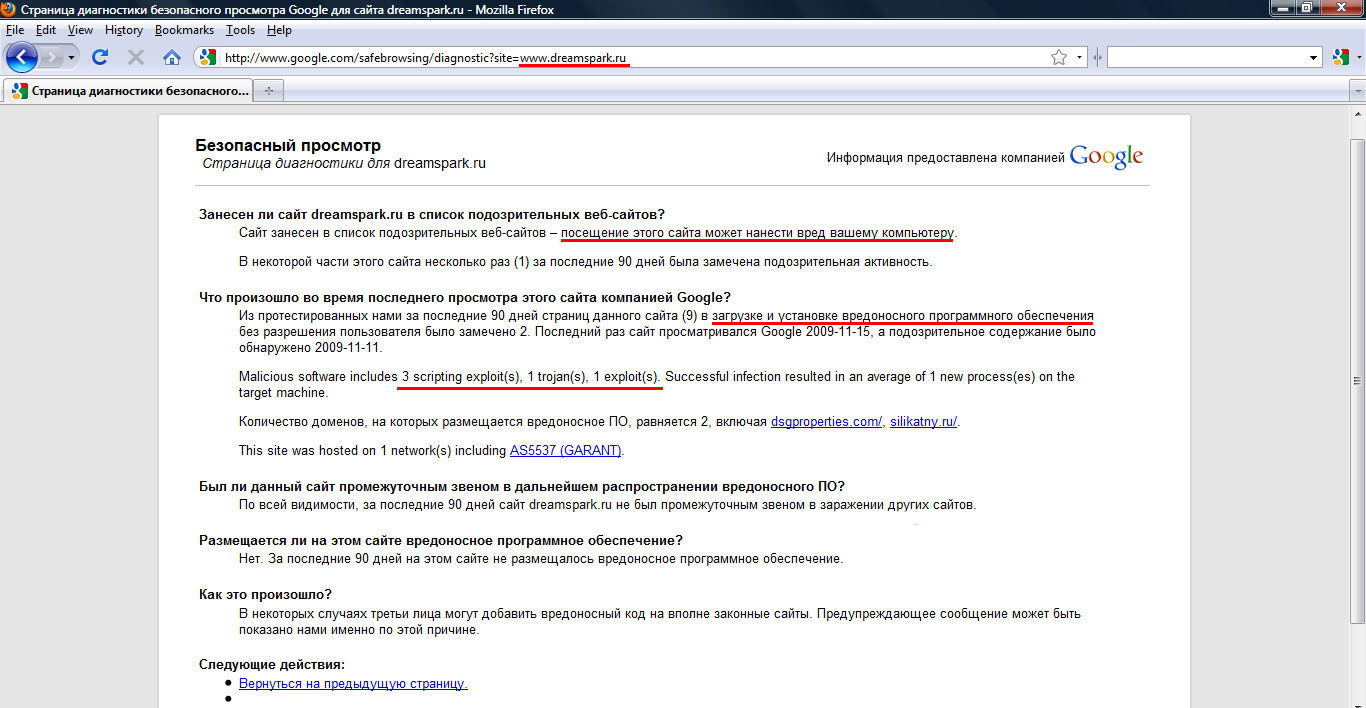1366x708 pixels.
Task: Go back with the blue Back arrow
Action: click(21, 57)
